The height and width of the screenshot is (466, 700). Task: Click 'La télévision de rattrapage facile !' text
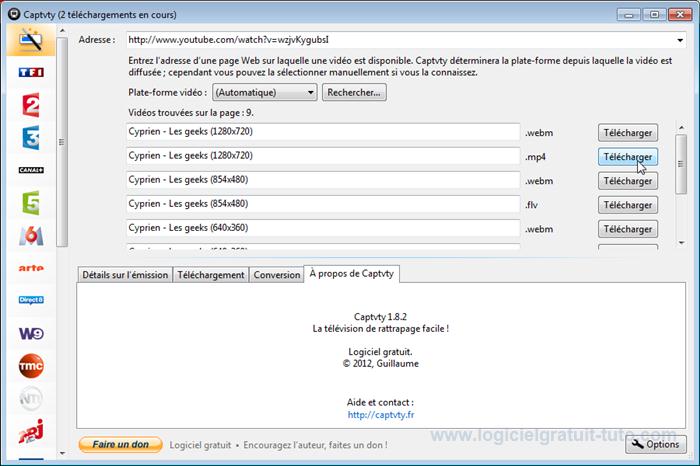(381, 329)
